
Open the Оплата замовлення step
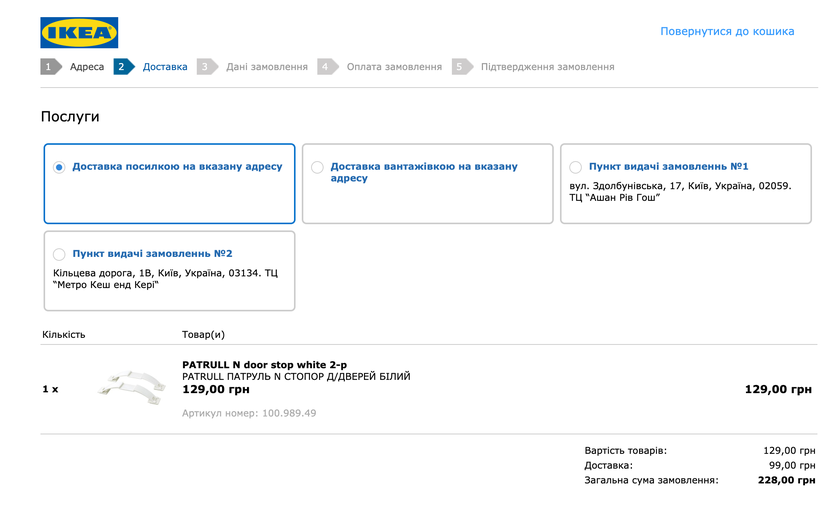394,67
